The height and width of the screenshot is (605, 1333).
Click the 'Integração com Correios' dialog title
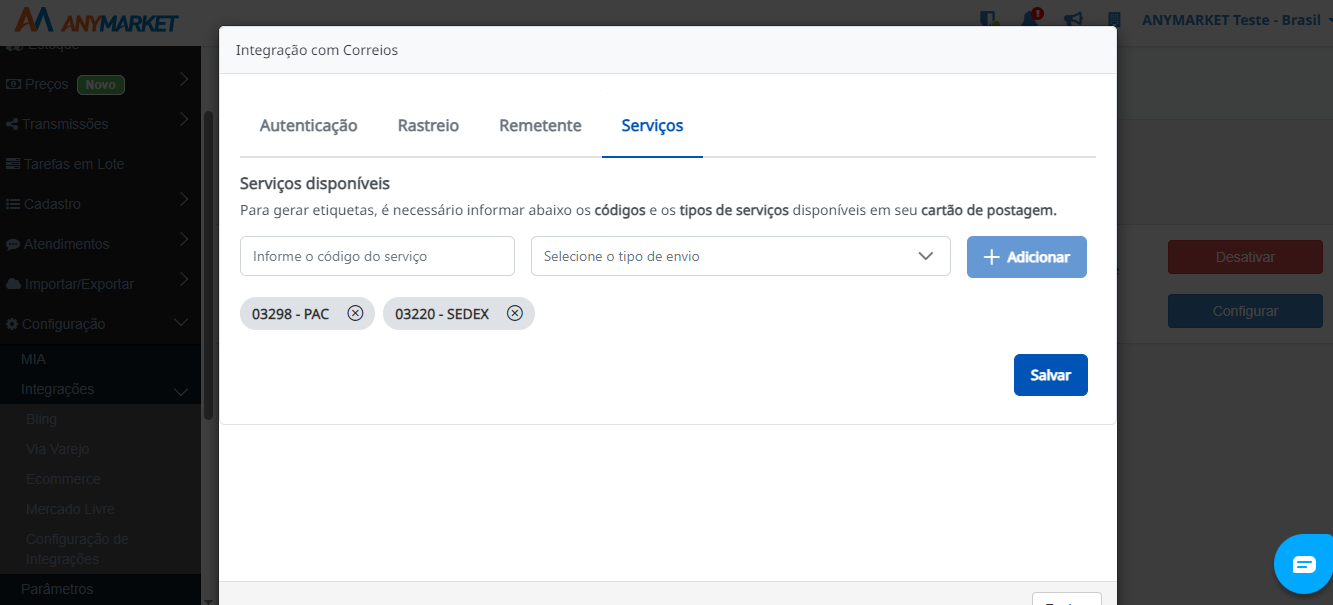click(317, 50)
